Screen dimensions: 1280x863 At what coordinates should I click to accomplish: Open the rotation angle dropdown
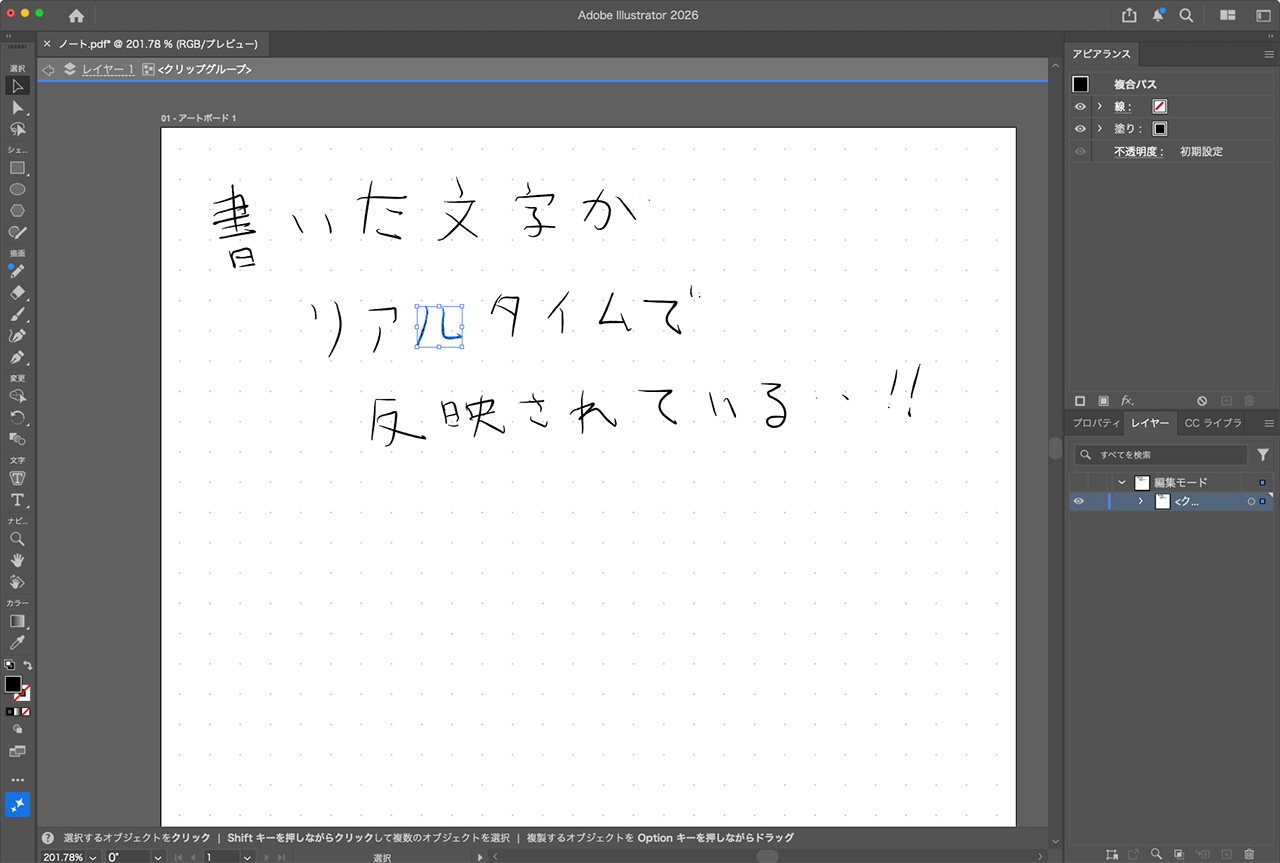(x=158, y=857)
